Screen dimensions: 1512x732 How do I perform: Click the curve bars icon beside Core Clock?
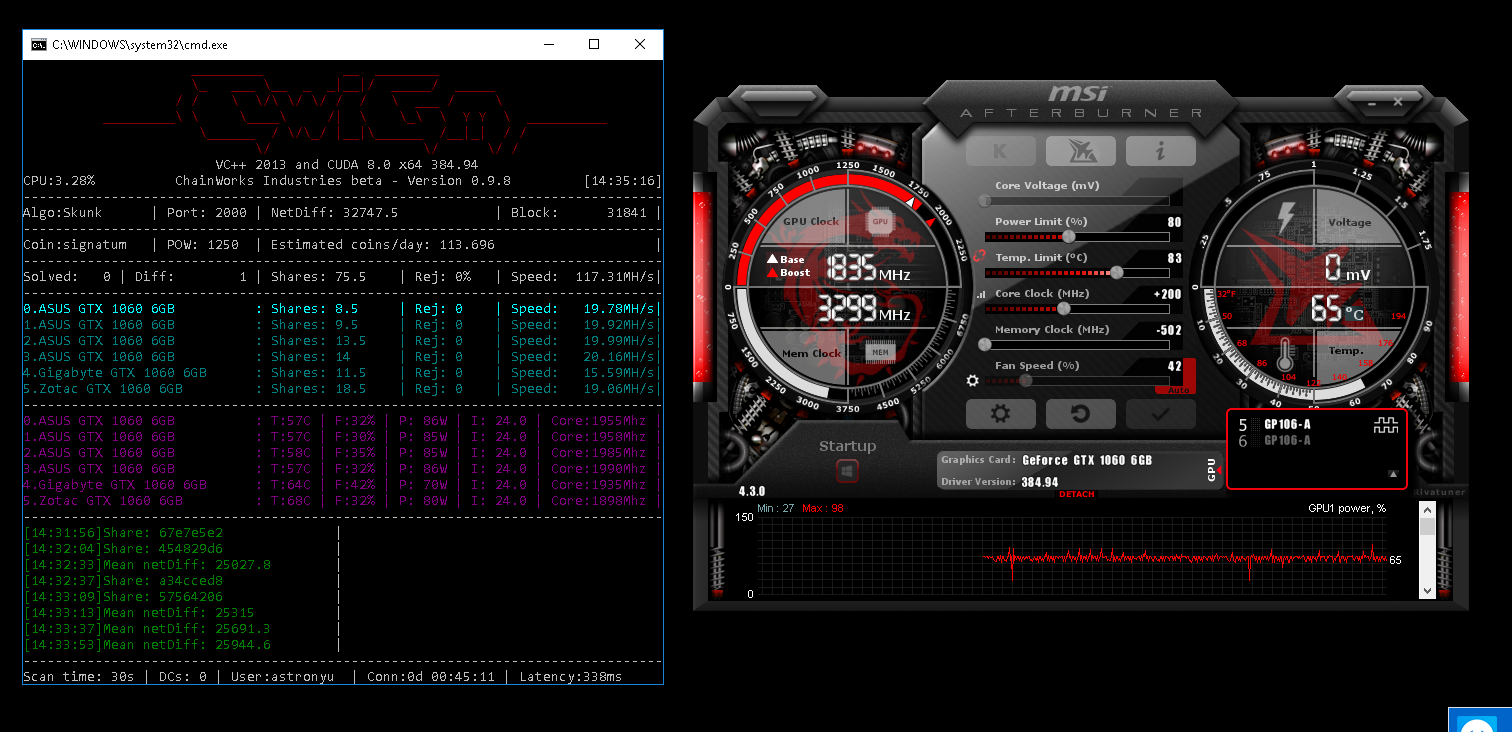980,295
